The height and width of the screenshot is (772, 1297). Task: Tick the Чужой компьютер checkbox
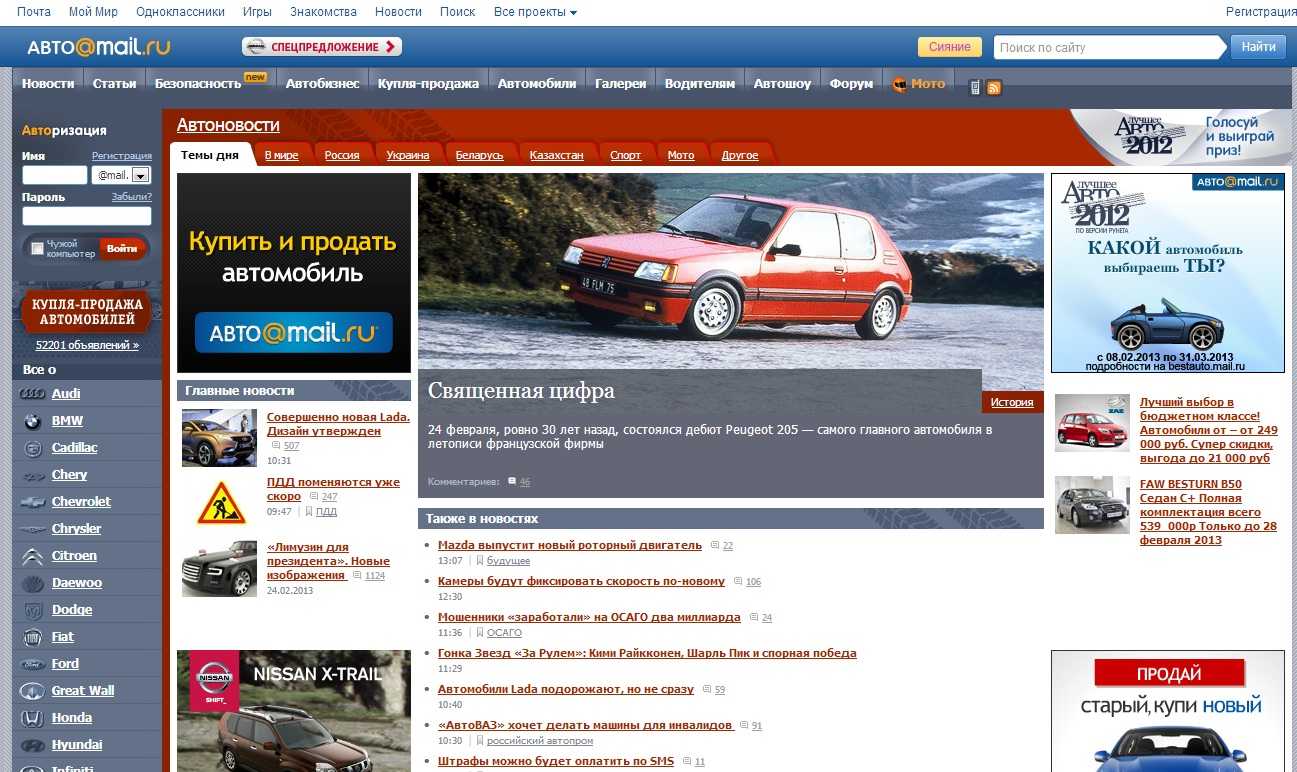[x=37, y=248]
